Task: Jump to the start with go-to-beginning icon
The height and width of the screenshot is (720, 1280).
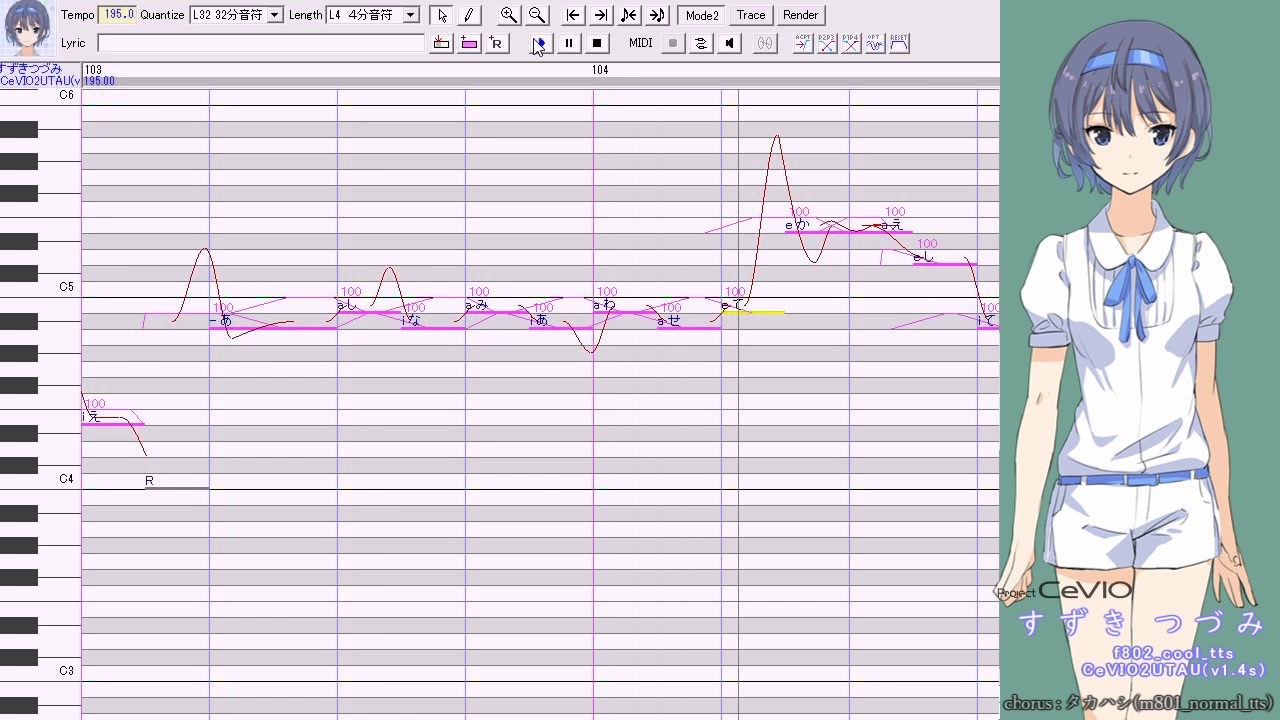Action: (x=573, y=15)
